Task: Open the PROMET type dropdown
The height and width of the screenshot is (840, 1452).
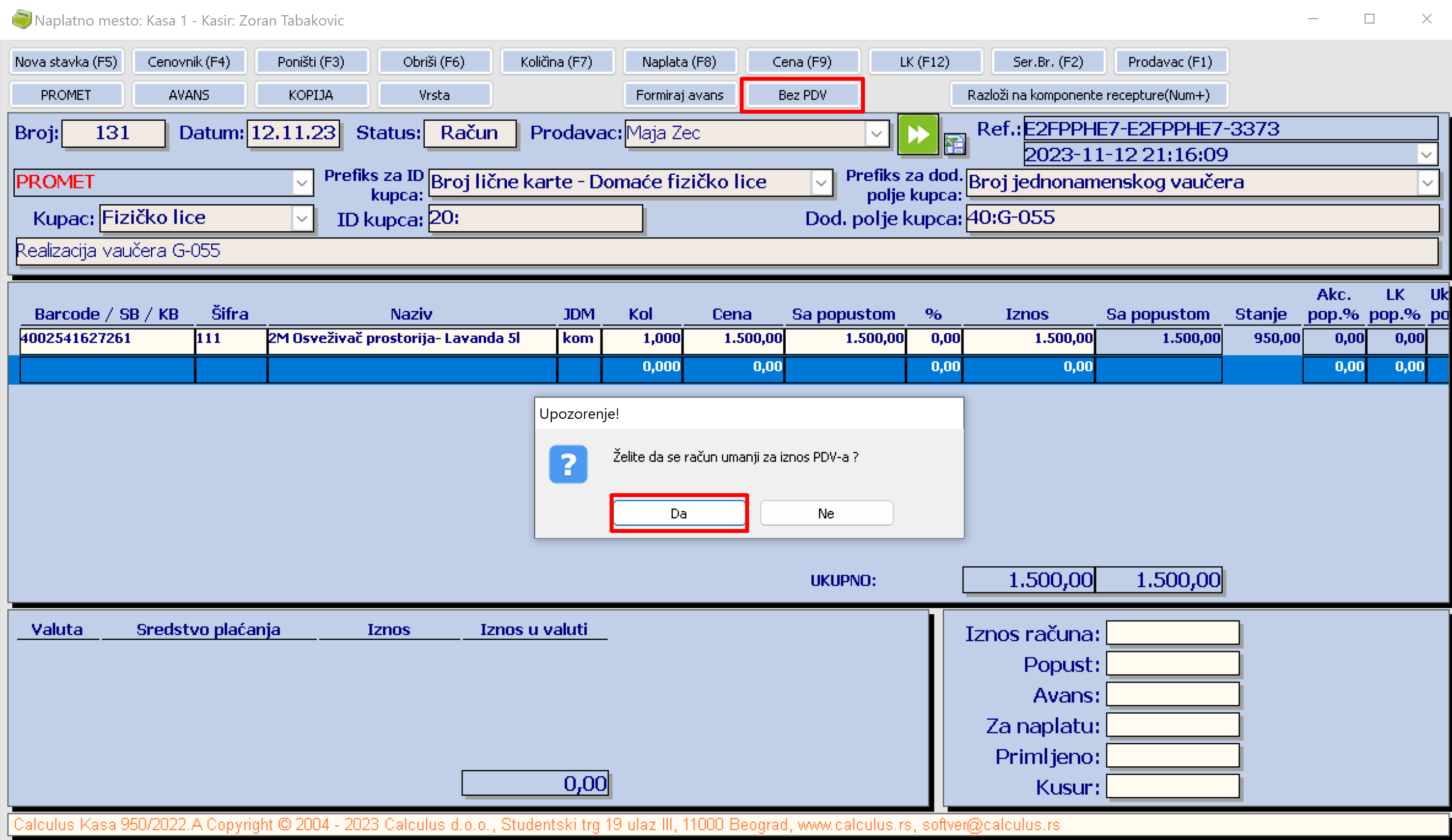Action: (302, 183)
